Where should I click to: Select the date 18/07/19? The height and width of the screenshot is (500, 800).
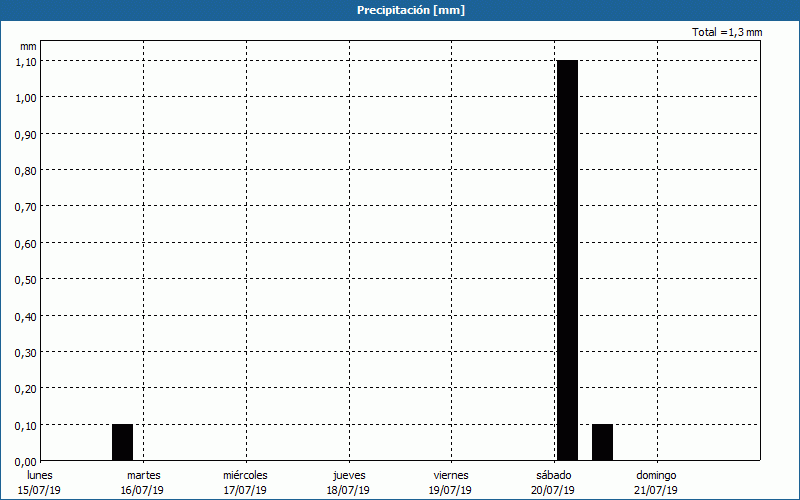point(348,490)
